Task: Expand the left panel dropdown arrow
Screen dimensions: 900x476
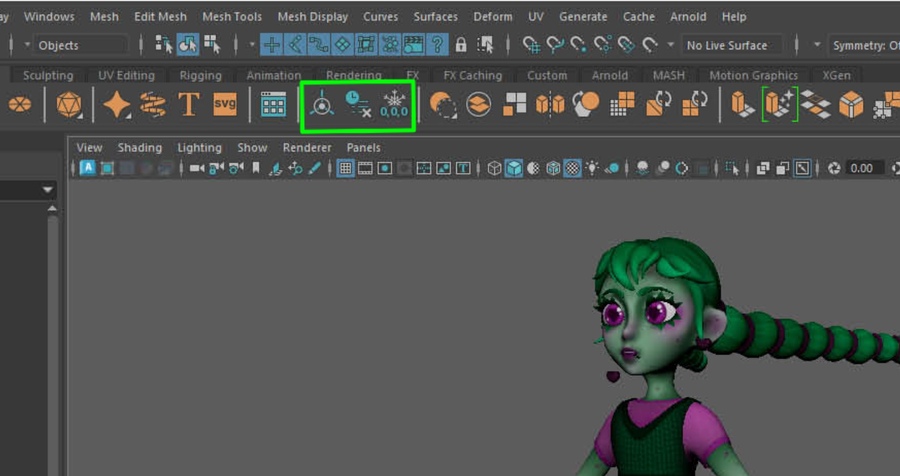Action: 47,190
